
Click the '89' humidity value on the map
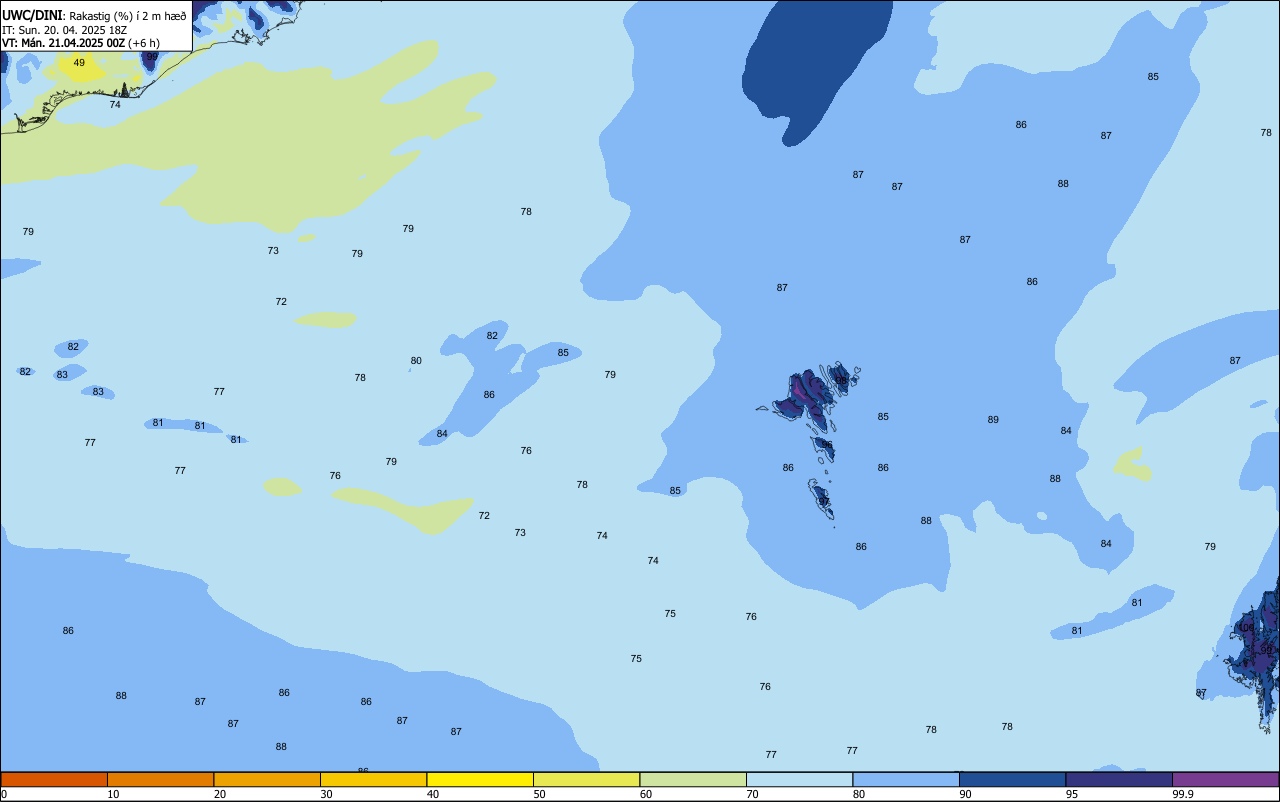click(x=993, y=420)
